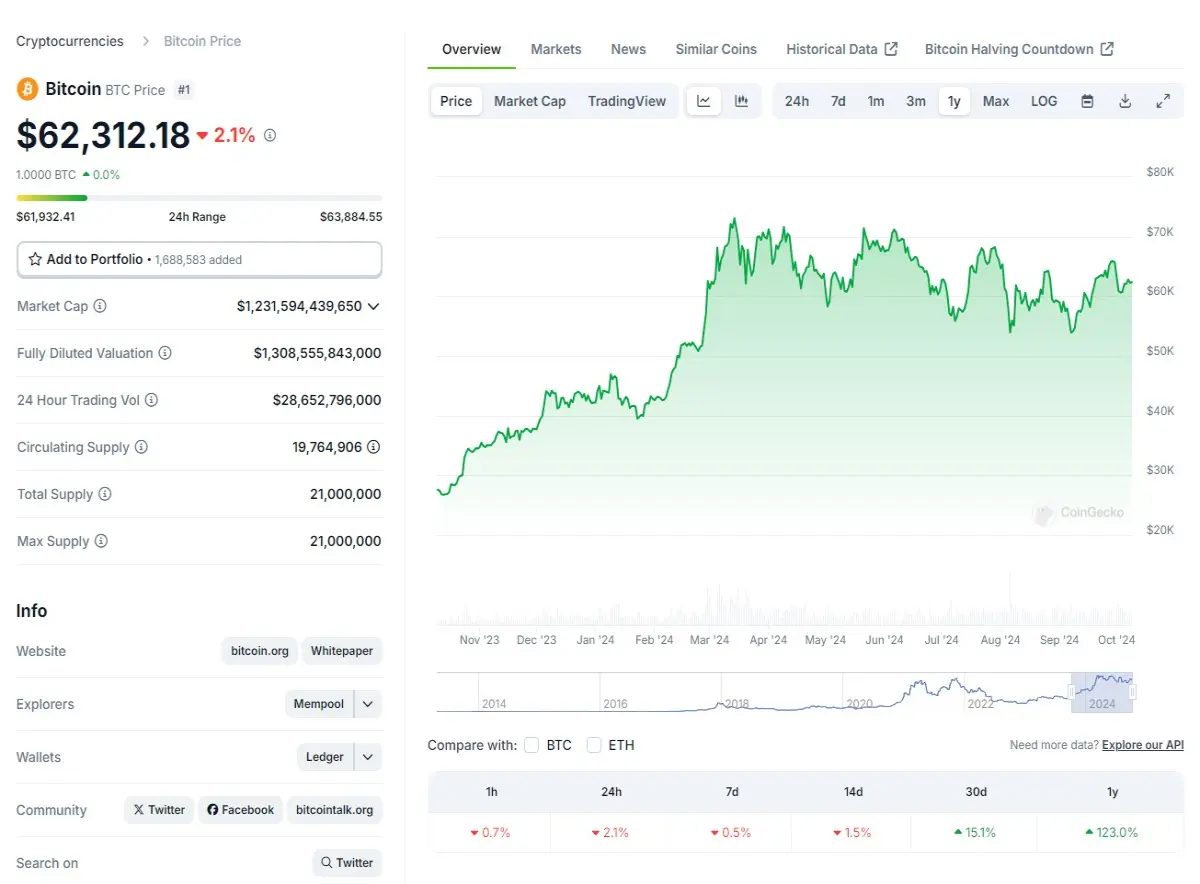Click the Explore our API link
The width and height of the screenshot is (1200, 884).
click(1143, 745)
